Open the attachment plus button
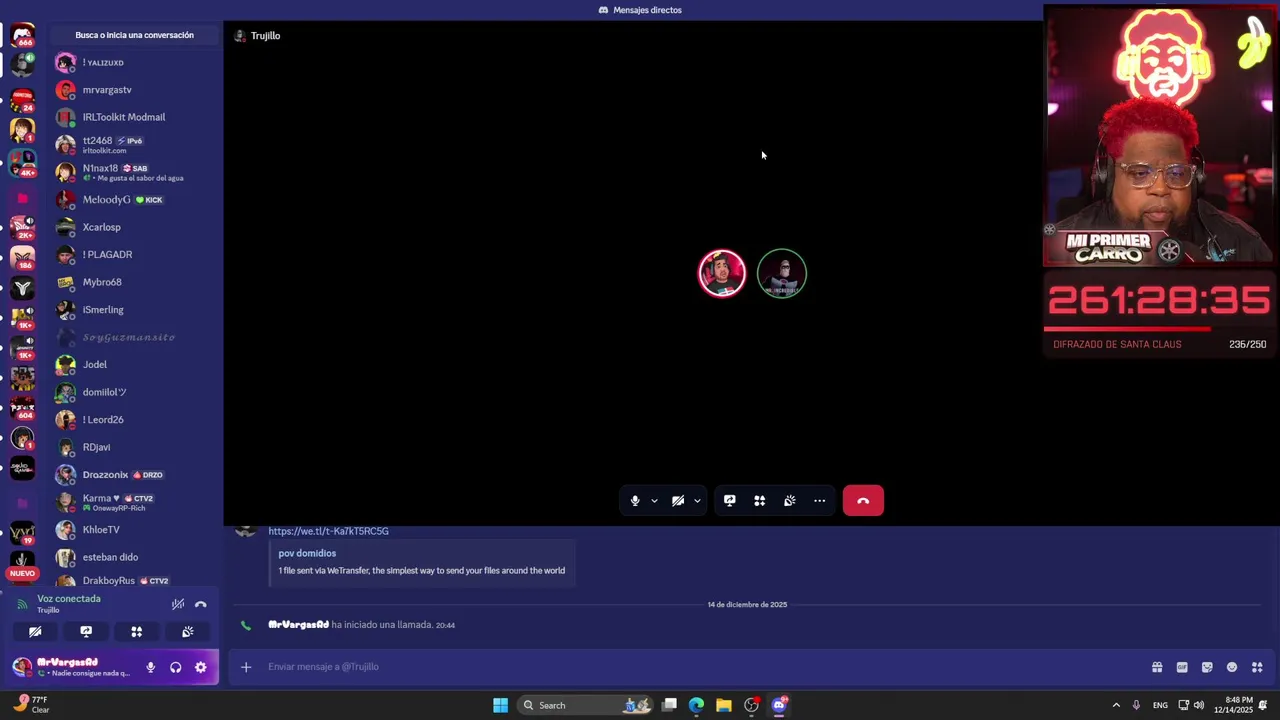1280x720 pixels. point(246,667)
